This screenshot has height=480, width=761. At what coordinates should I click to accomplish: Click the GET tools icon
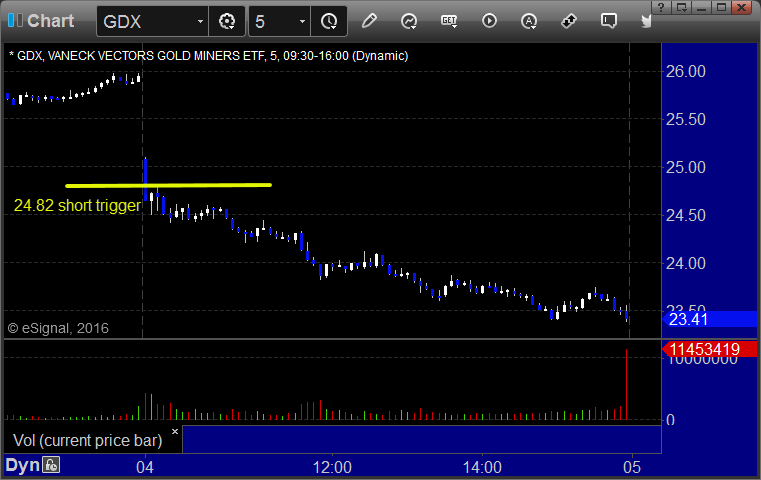click(449, 21)
